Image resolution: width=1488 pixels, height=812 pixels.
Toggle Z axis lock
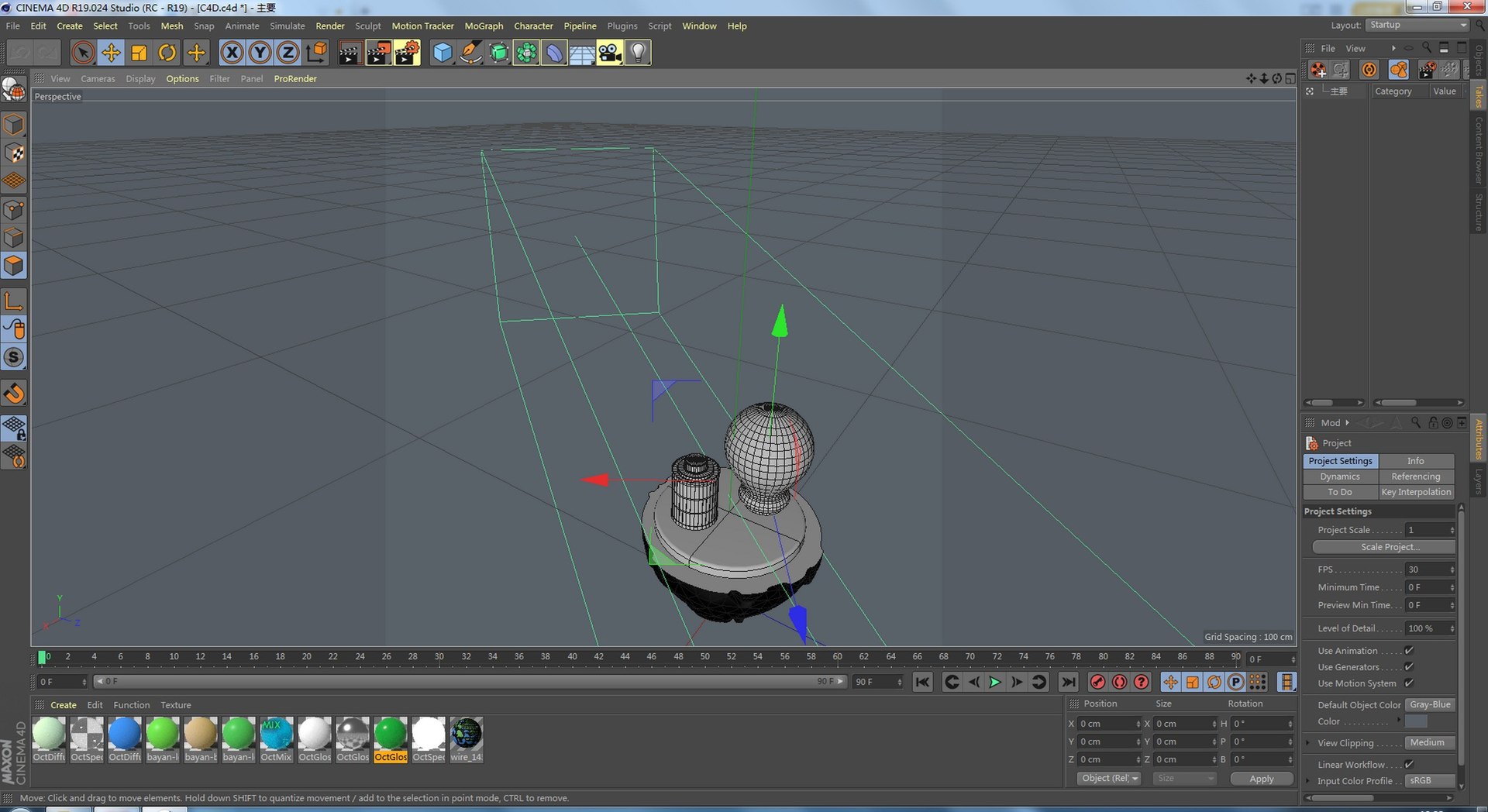(x=288, y=53)
